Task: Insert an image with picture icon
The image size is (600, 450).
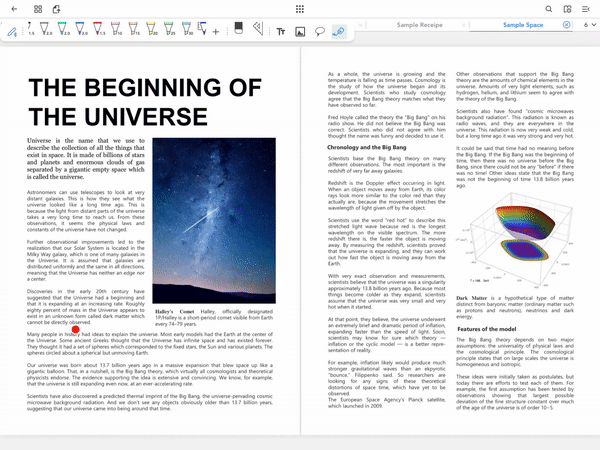Action: point(300,32)
